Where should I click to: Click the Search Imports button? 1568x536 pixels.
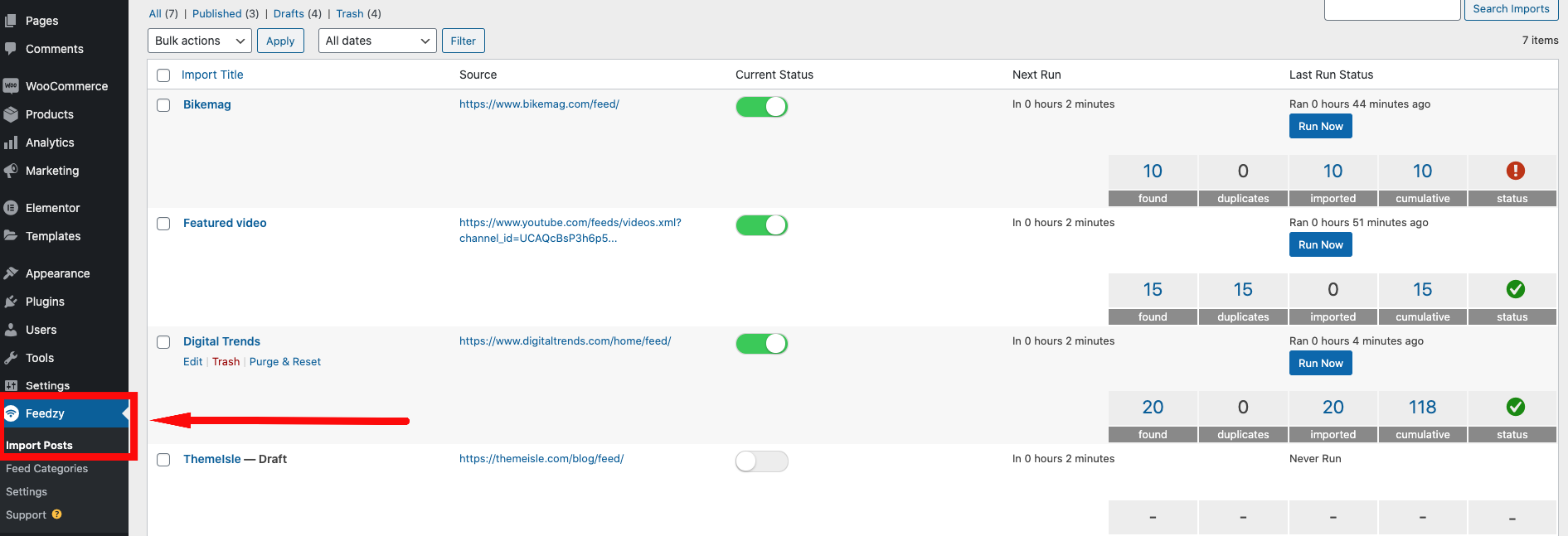pos(1511,9)
